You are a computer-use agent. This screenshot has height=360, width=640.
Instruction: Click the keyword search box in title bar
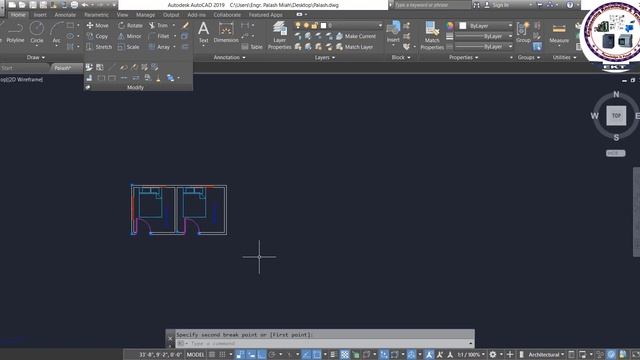click(432, 5)
